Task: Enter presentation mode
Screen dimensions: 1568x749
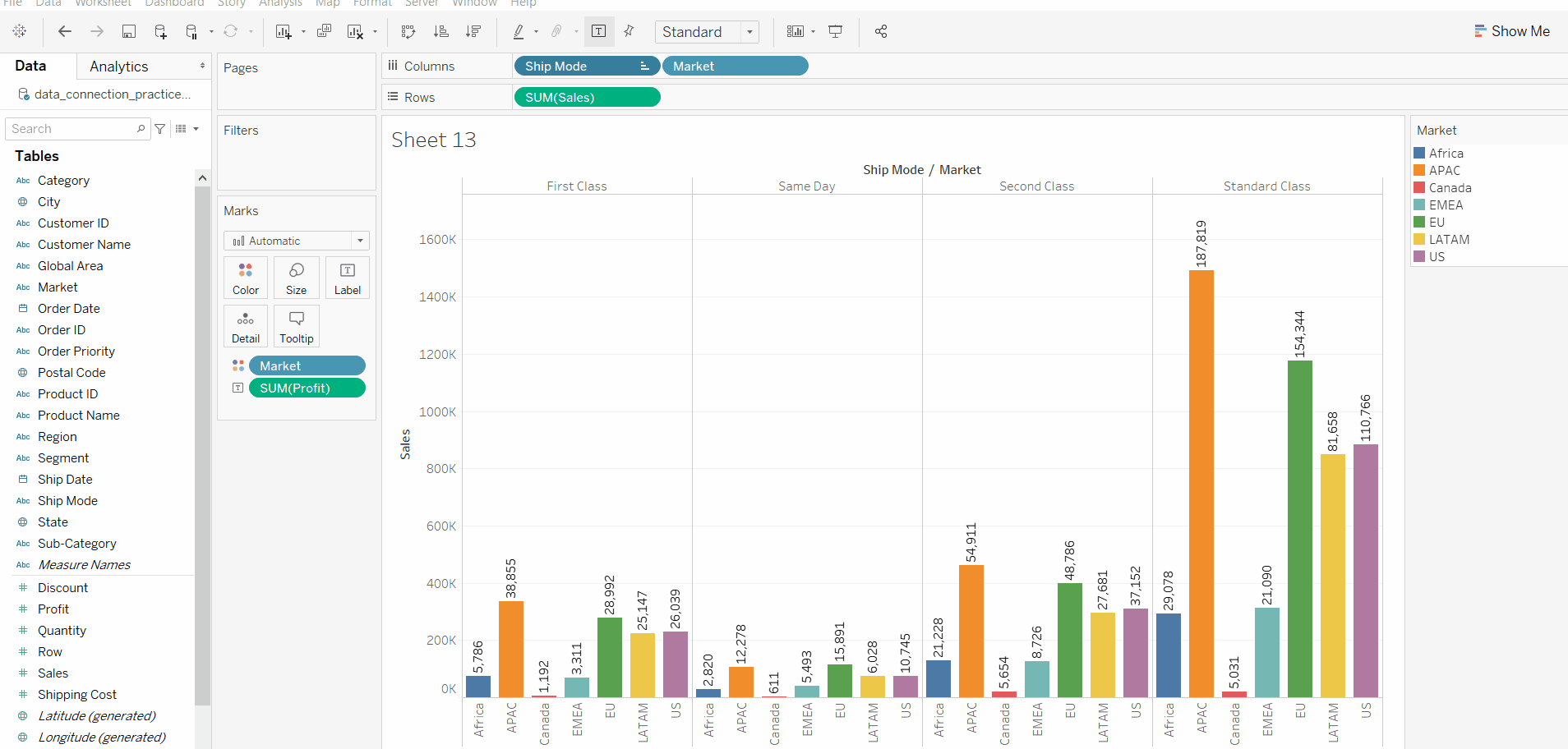Action: (x=835, y=31)
